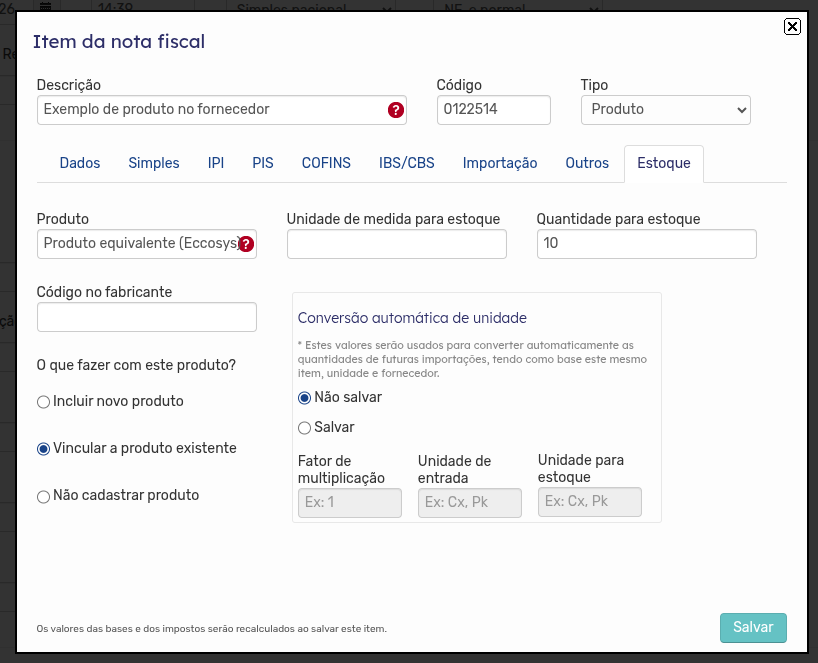Click the teal Salvar button
The height and width of the screenshot is (663, 818).
pos(753,628)
